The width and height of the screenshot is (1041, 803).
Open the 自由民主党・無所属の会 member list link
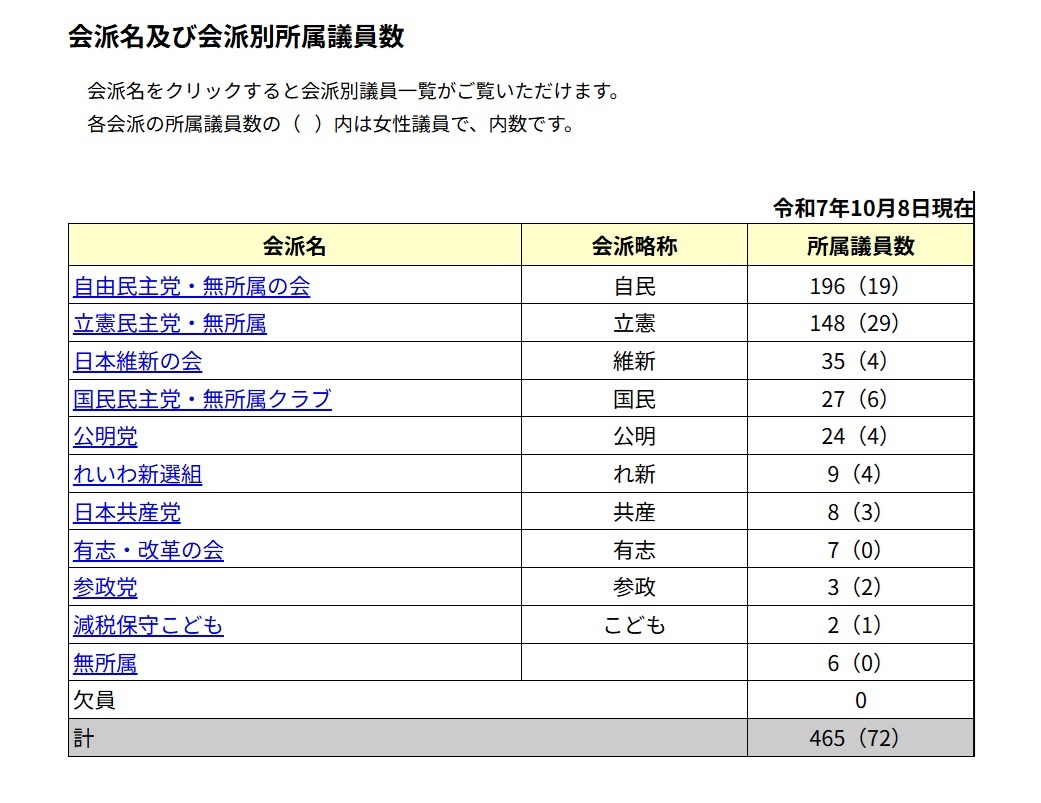[x=192, y=286]
